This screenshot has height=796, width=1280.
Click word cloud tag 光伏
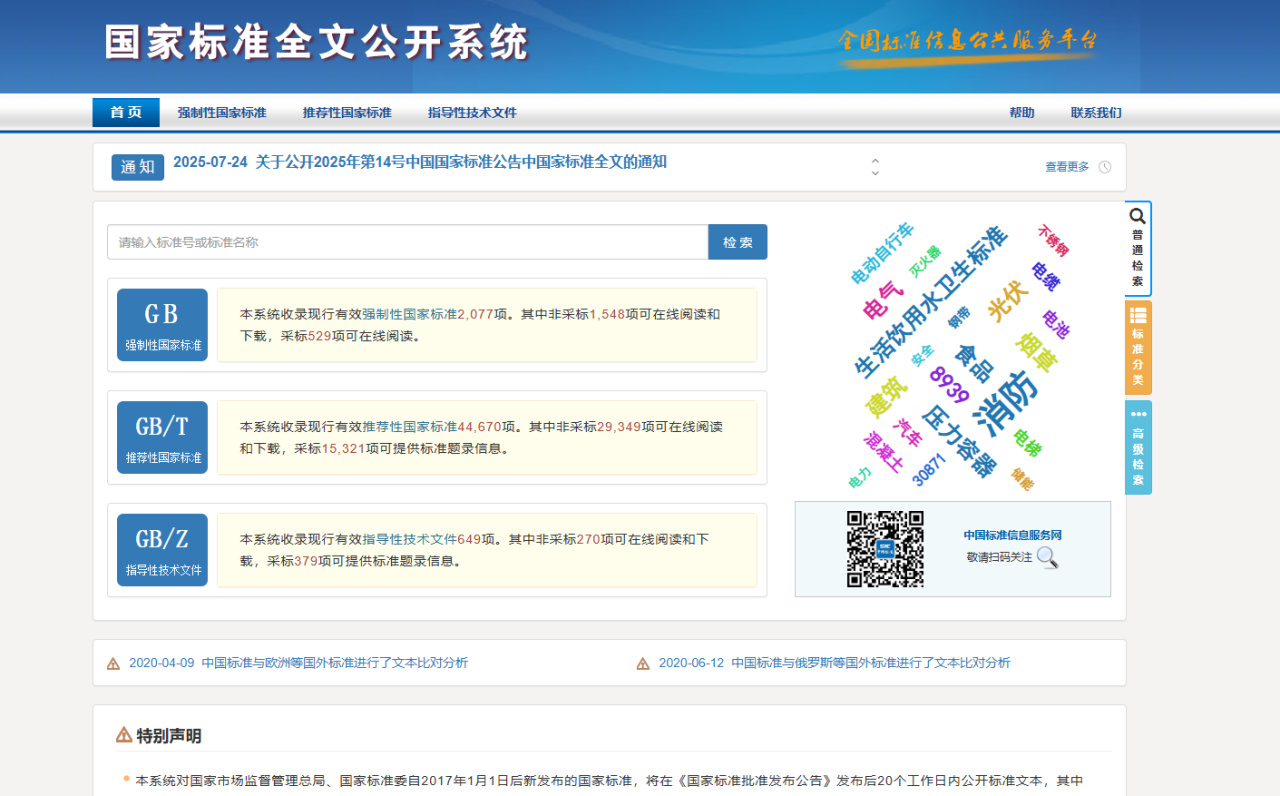1008,301
